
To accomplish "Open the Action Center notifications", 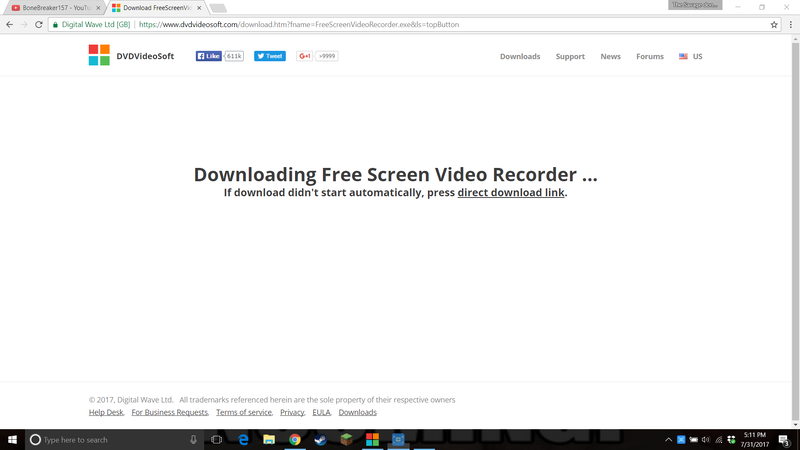I will coord(785,439).
